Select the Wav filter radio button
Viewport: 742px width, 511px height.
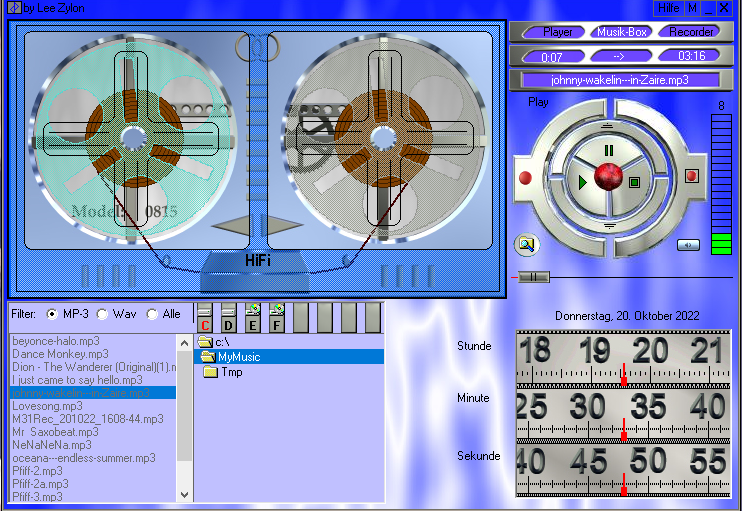point(102,314)
